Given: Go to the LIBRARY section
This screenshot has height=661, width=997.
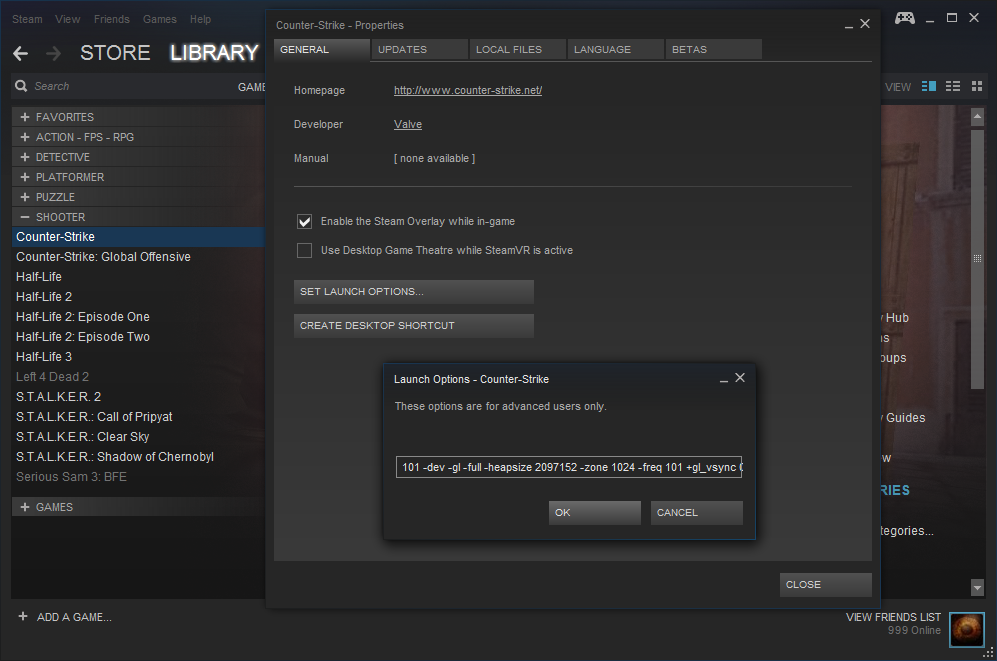Looking at the screenshot, I should tap(214, 53).
